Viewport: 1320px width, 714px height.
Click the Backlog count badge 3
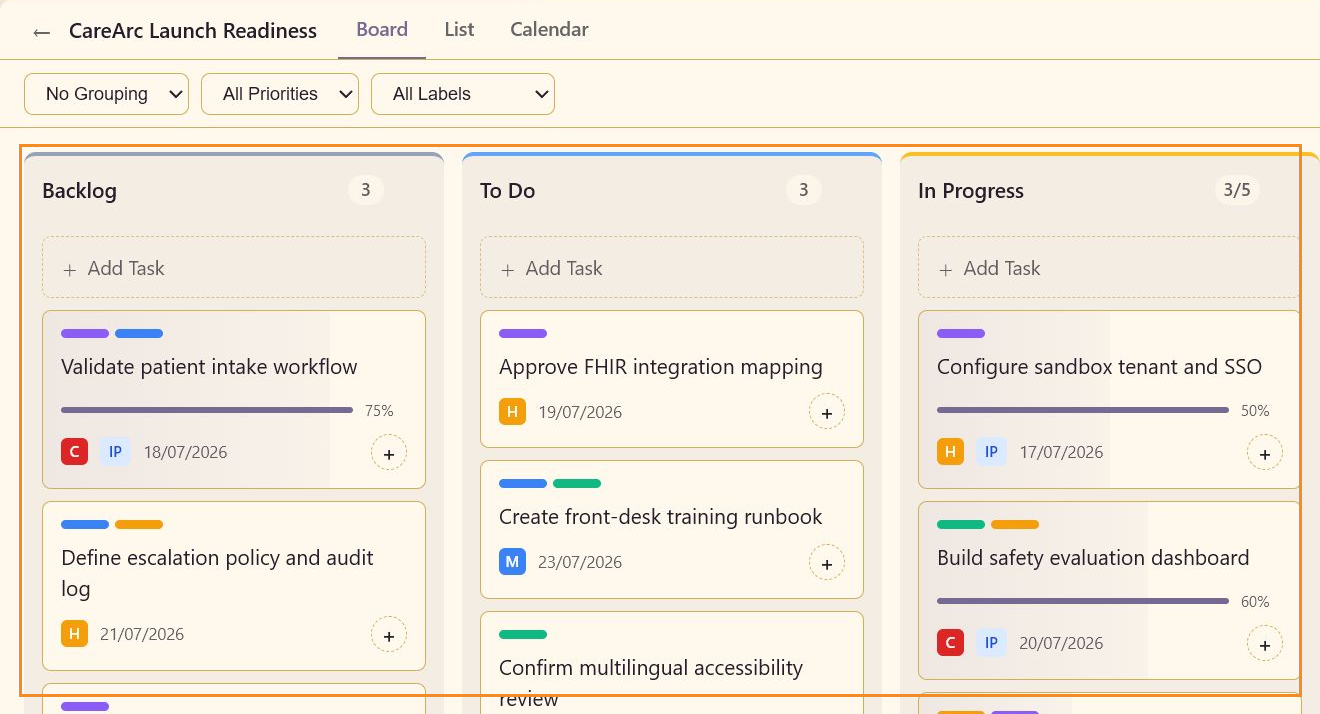tap(366, 190)
